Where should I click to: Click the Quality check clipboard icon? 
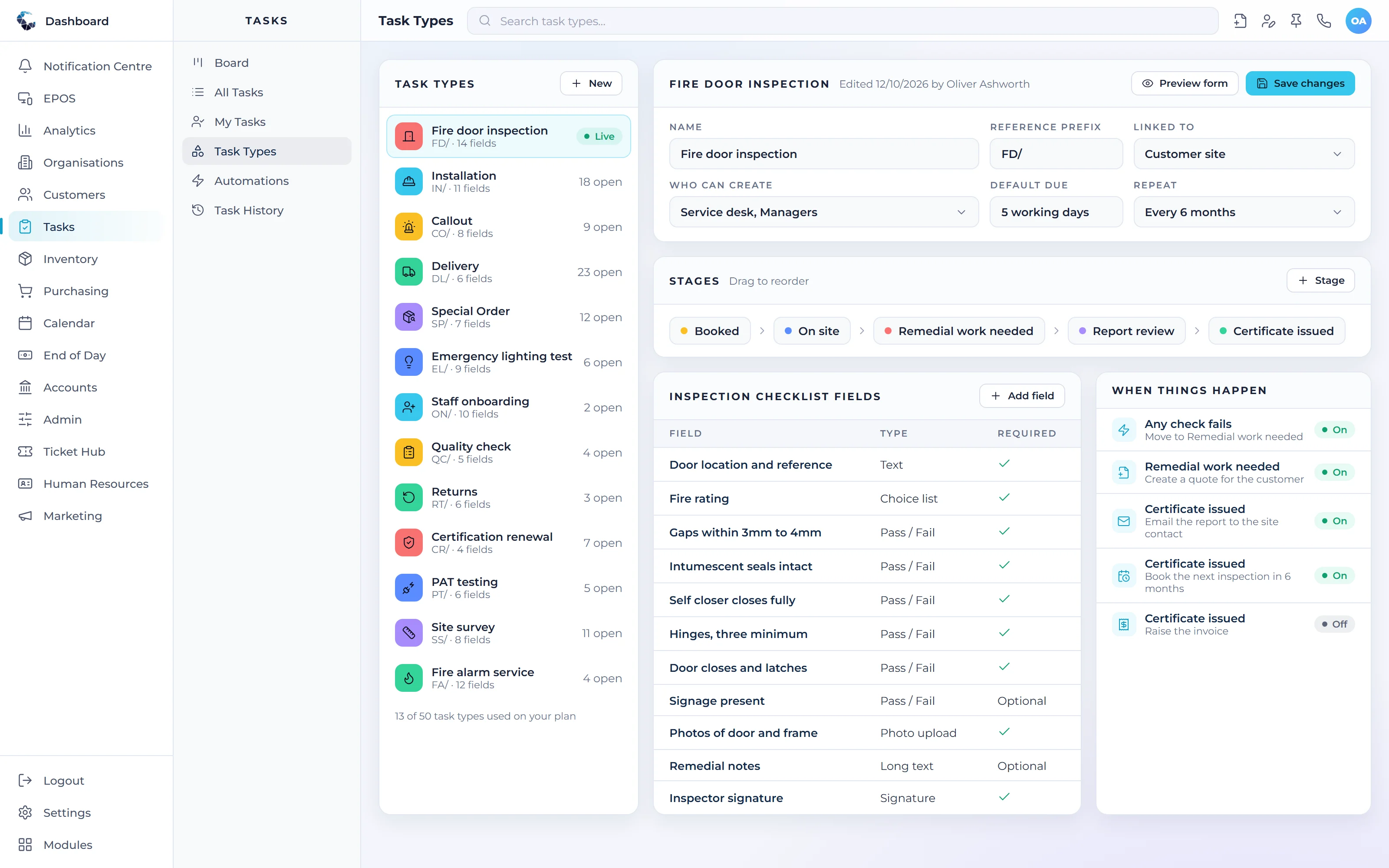tap(408, 452)
